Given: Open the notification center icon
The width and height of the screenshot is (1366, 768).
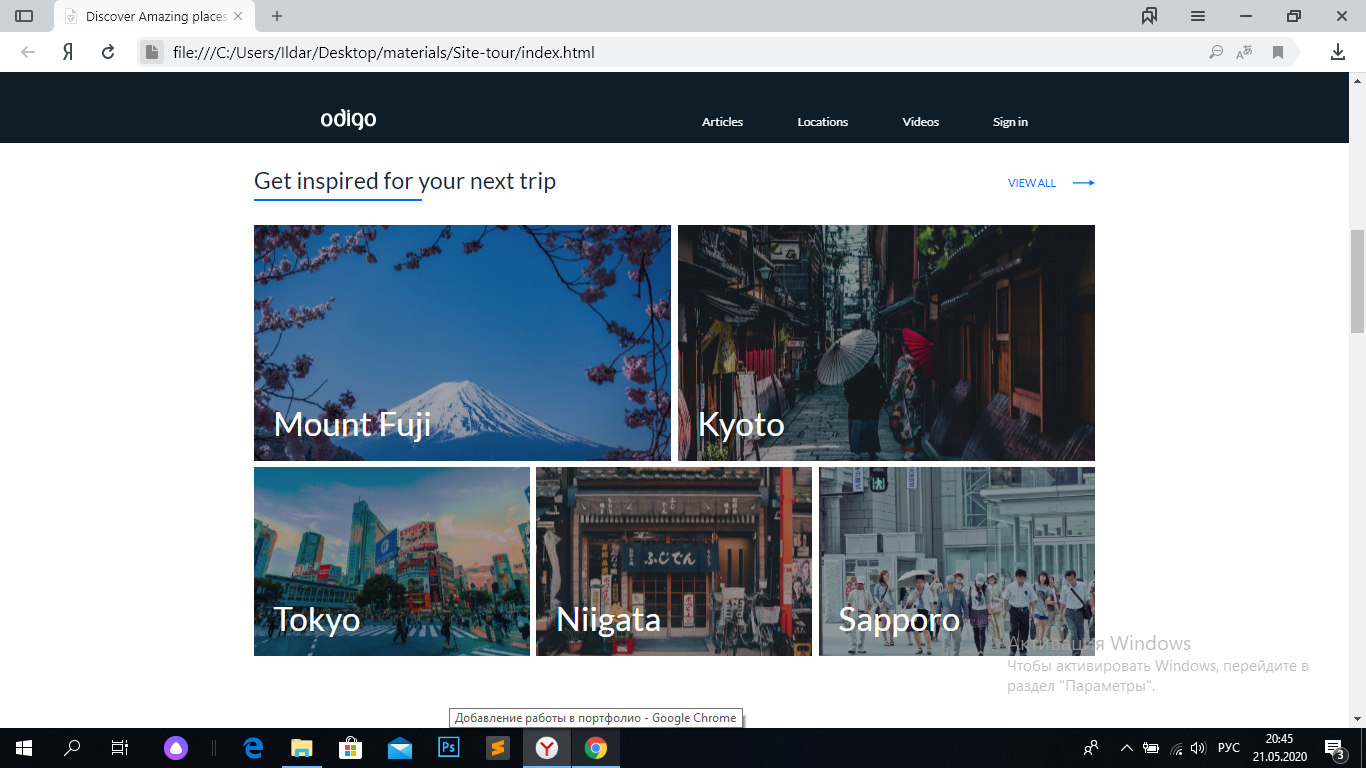Looking at the screenshot, I should tap(1335, 748).
